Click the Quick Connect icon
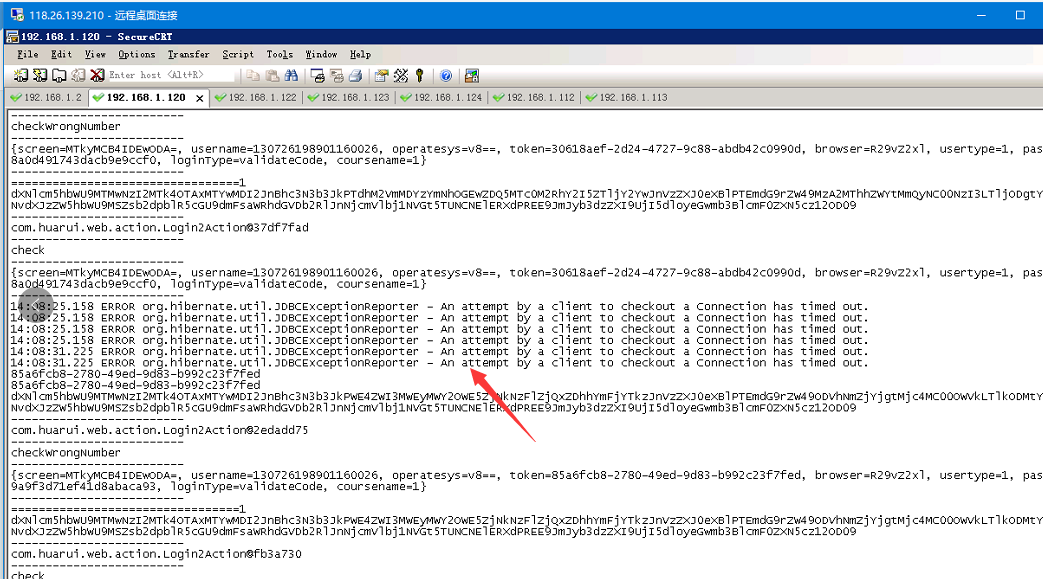Screen dimensions: 1043x579 pyautogui.click(x=40, y=76)
